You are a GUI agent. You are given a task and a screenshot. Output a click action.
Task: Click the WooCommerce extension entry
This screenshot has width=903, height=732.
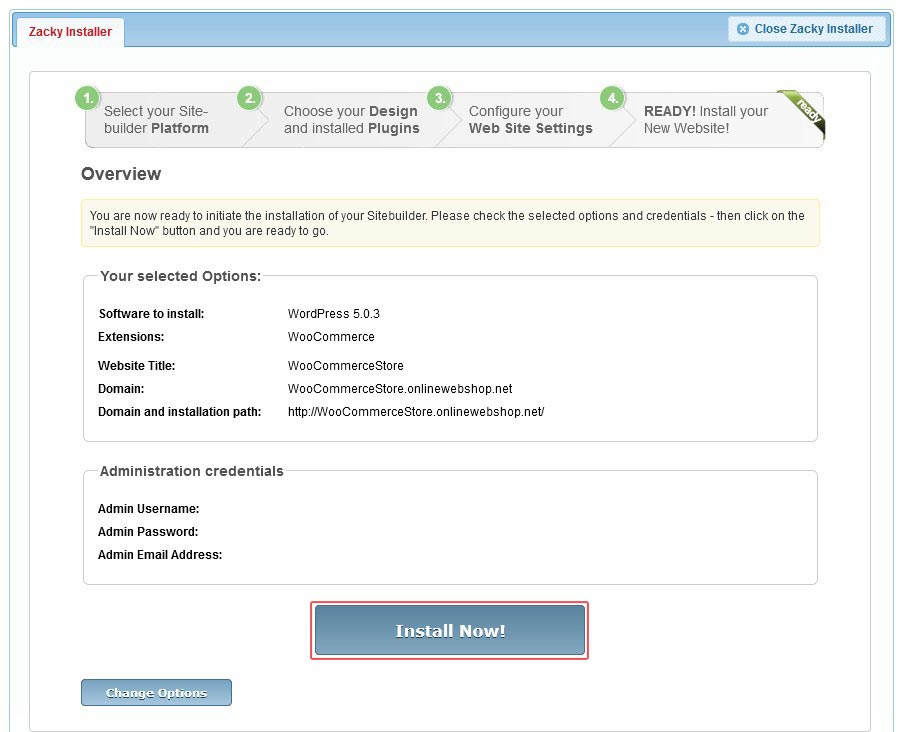tap(331, 336)
